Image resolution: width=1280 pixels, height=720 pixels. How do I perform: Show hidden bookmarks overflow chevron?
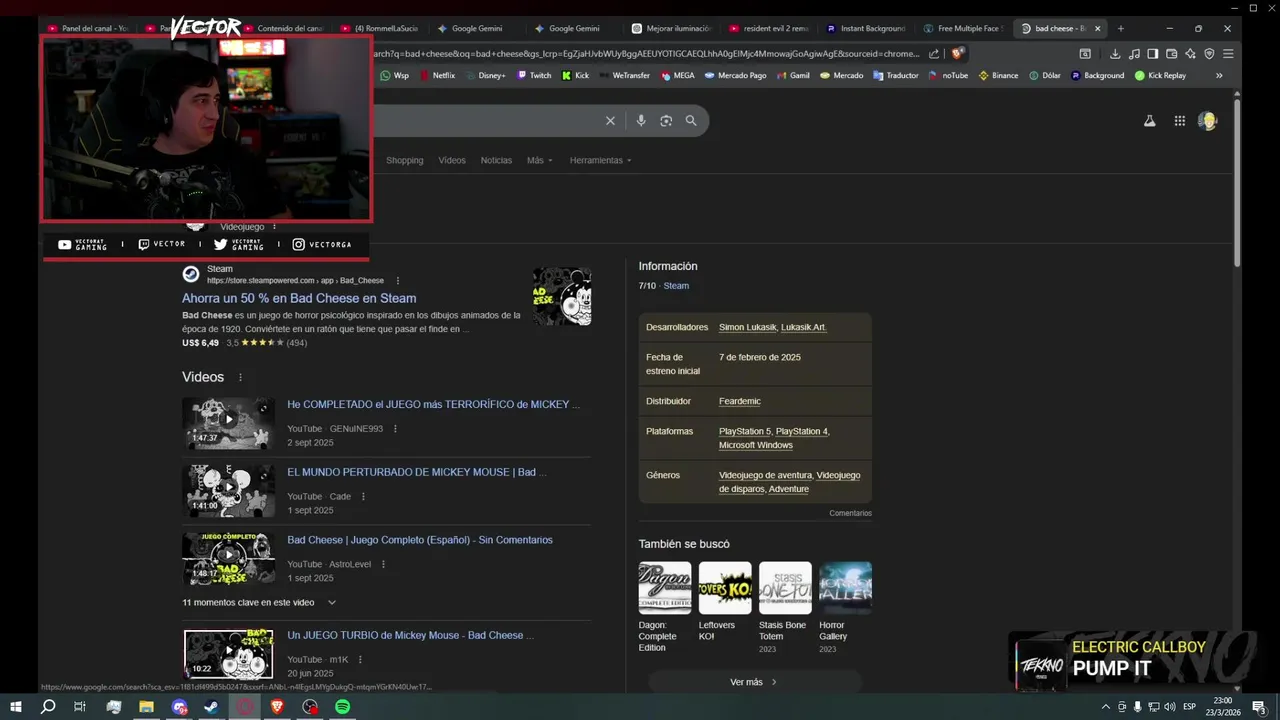1219,75
